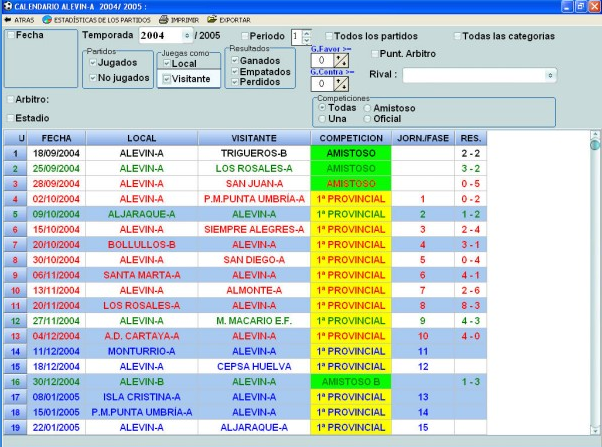Select the BOLLULLOS-B cell
This screenshot has width=602, height=447.
pyautogui.click(x=142, y=245)
